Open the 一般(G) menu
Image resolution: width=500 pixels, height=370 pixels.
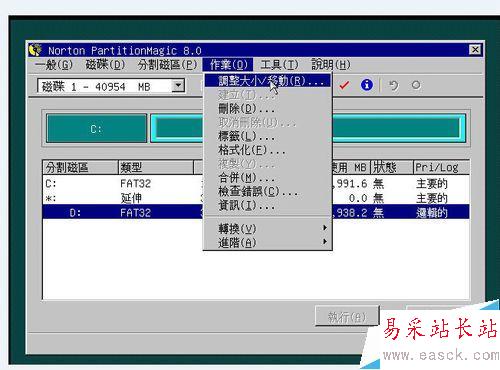tap(54, 64)
